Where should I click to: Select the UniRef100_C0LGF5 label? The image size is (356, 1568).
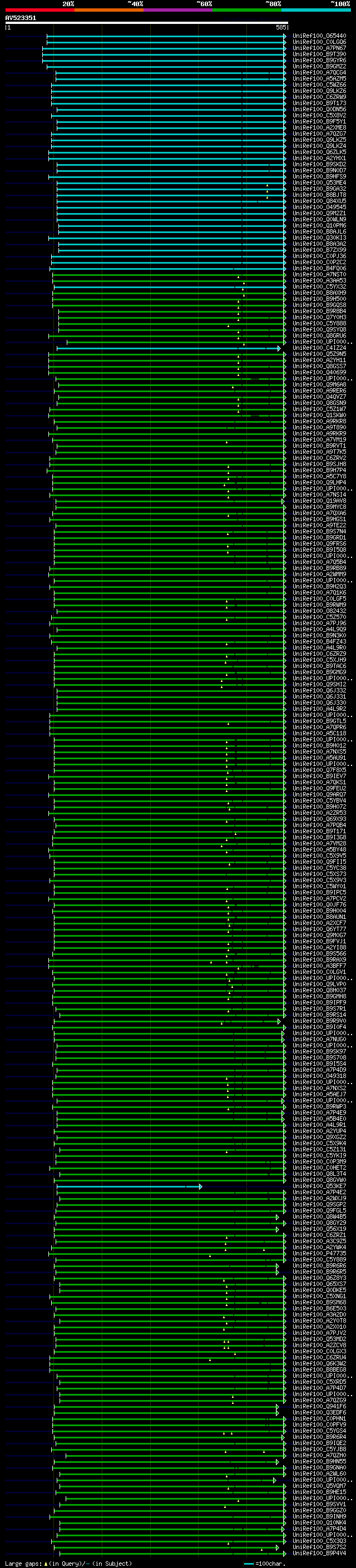point(319,599)
